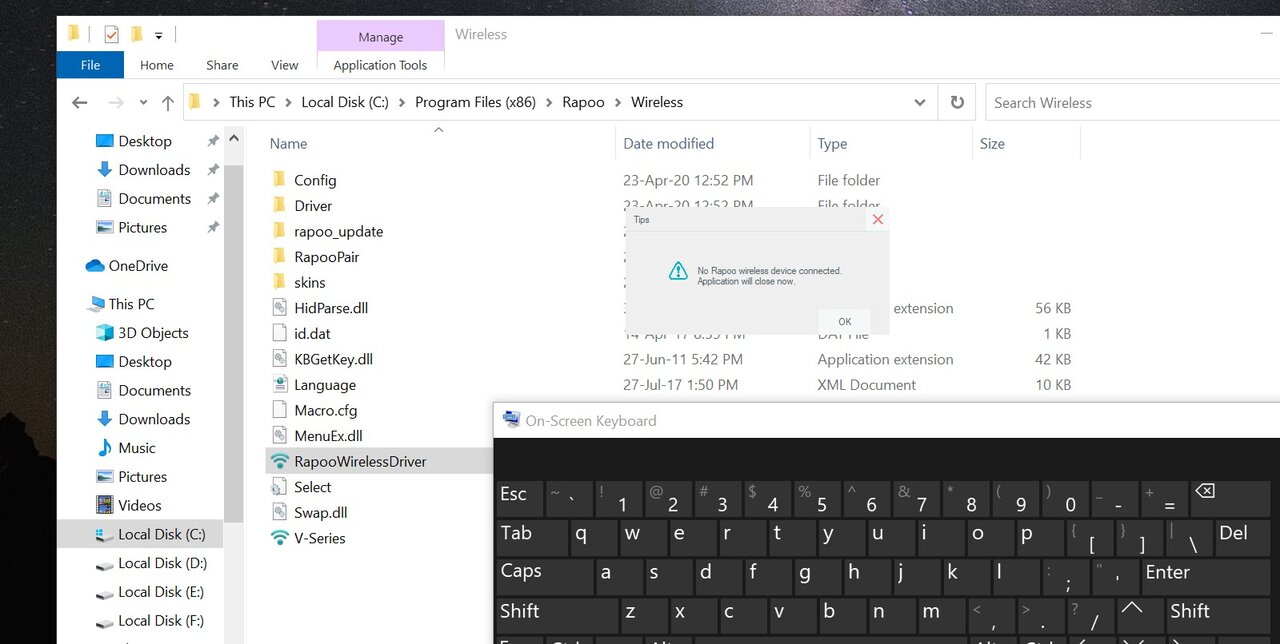Tap Esc on On-Screen Keyboard
The width and height of the screenshot is (1280, 644).
coord(519,499)
